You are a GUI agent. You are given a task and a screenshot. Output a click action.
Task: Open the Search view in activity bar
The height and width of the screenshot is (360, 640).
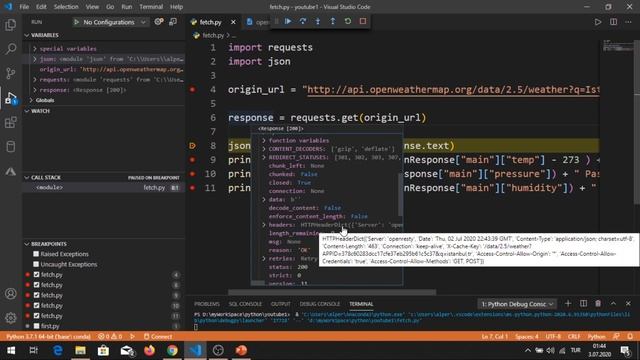coord(11,49)
